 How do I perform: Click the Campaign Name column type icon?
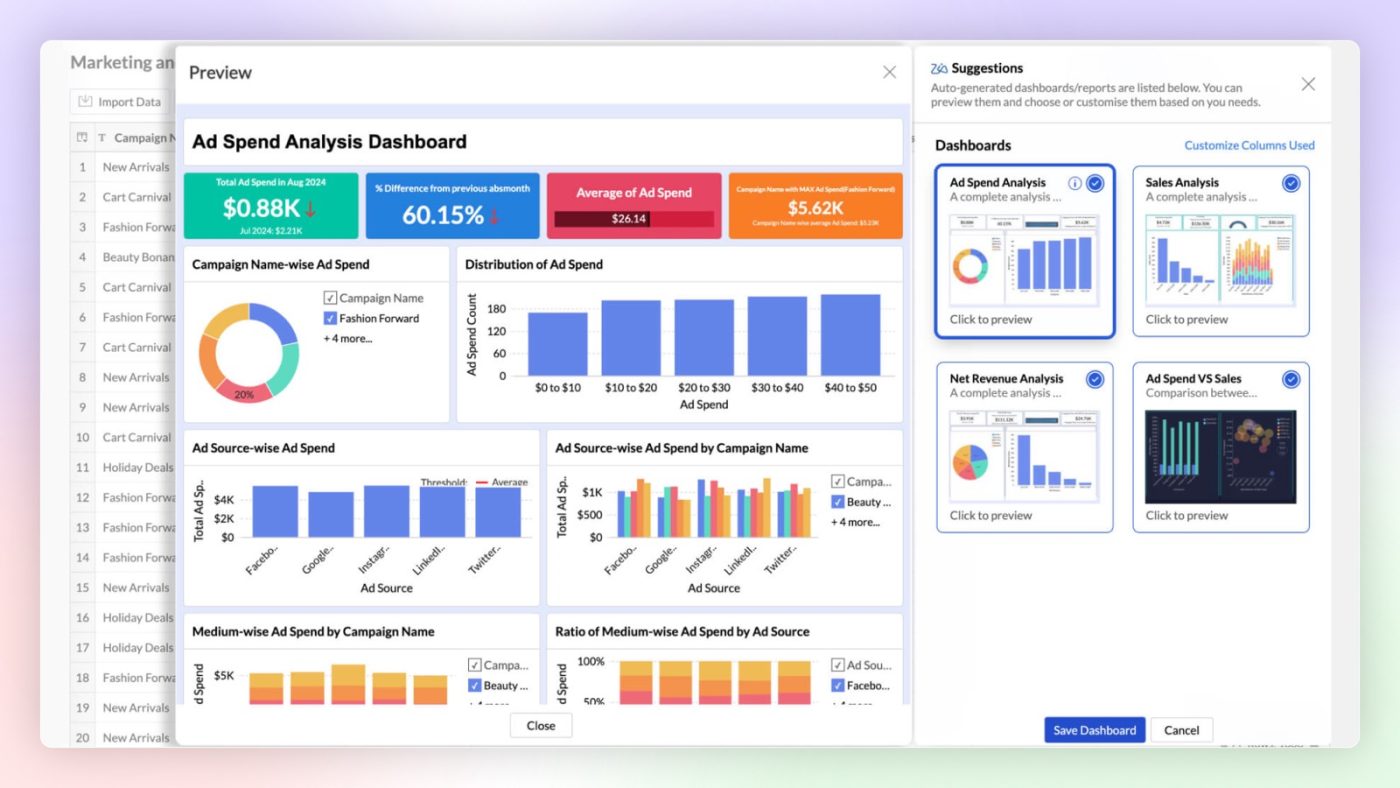(x=103, y=137)
